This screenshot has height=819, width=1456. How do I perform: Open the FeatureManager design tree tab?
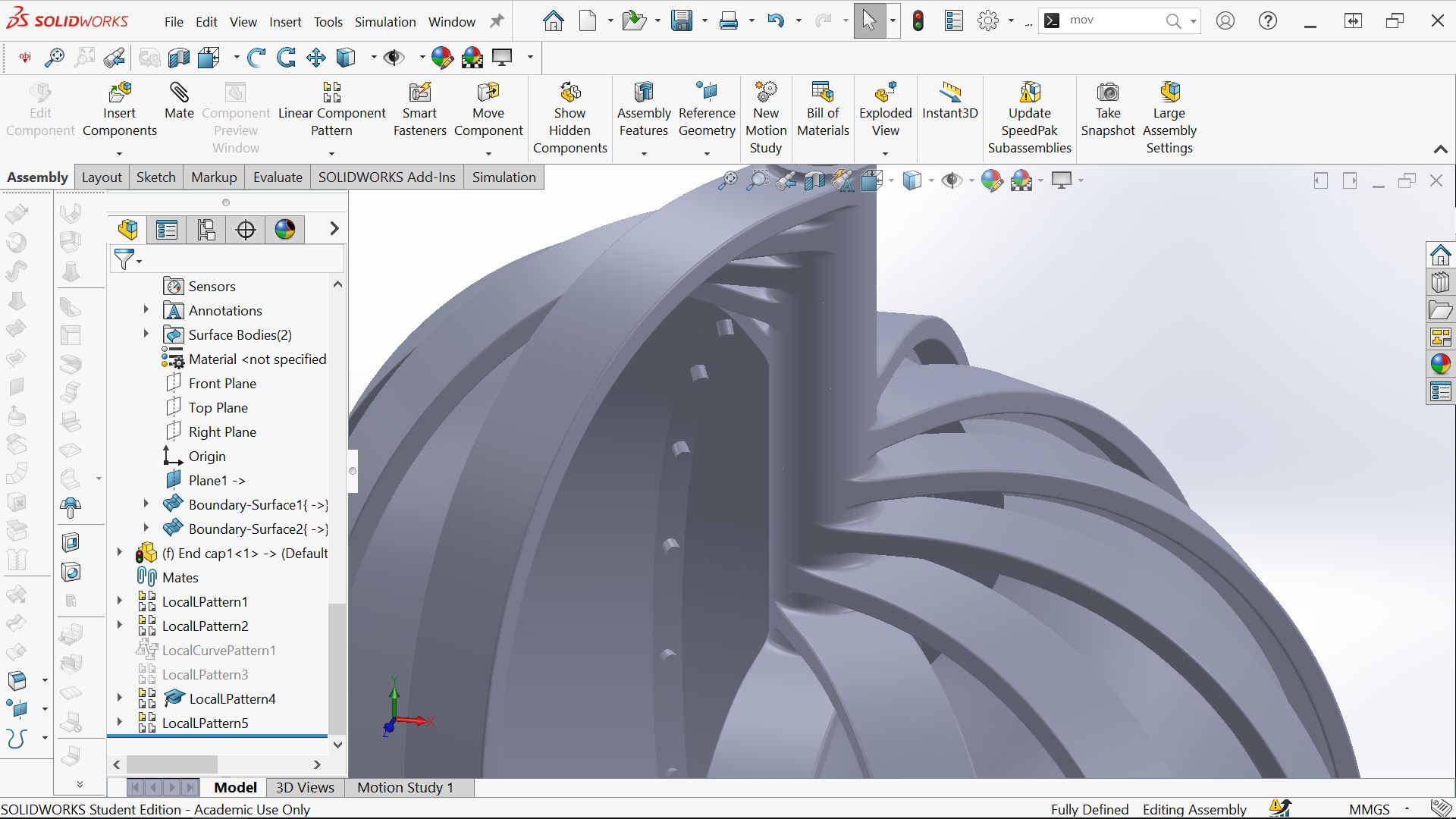[127, 229]
